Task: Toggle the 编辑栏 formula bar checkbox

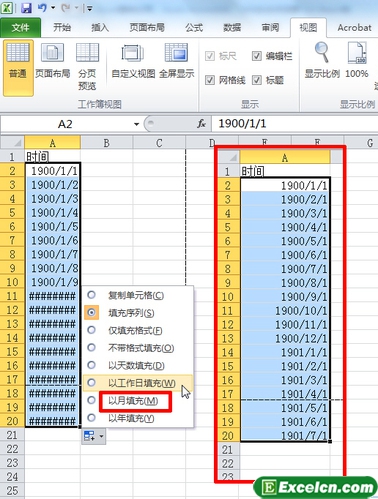Action: click(x=257, y=56)
